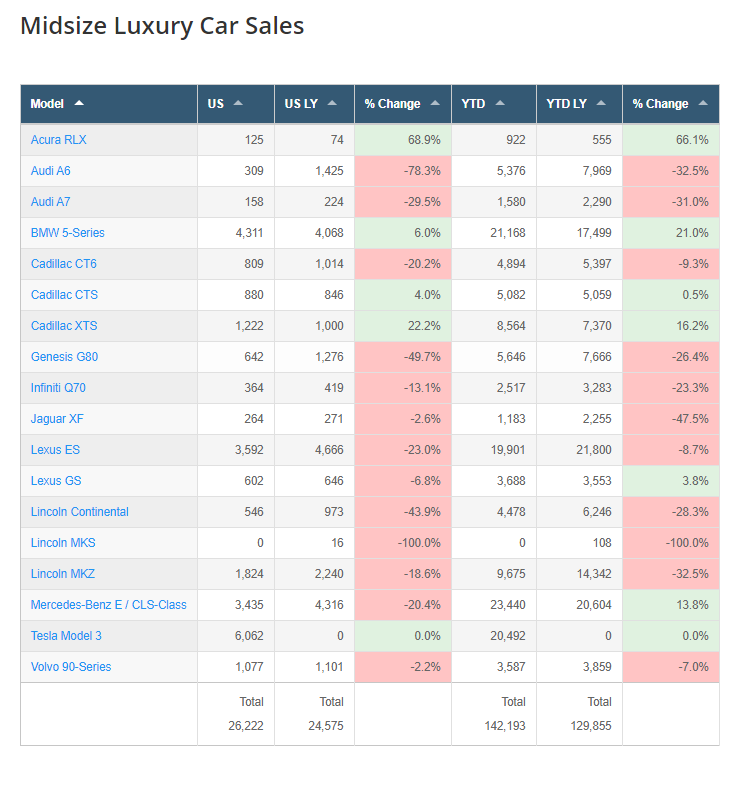Select Lexus ES YTD LY 21,800
This screenshot has height=786, width=736.
point(594,450)
